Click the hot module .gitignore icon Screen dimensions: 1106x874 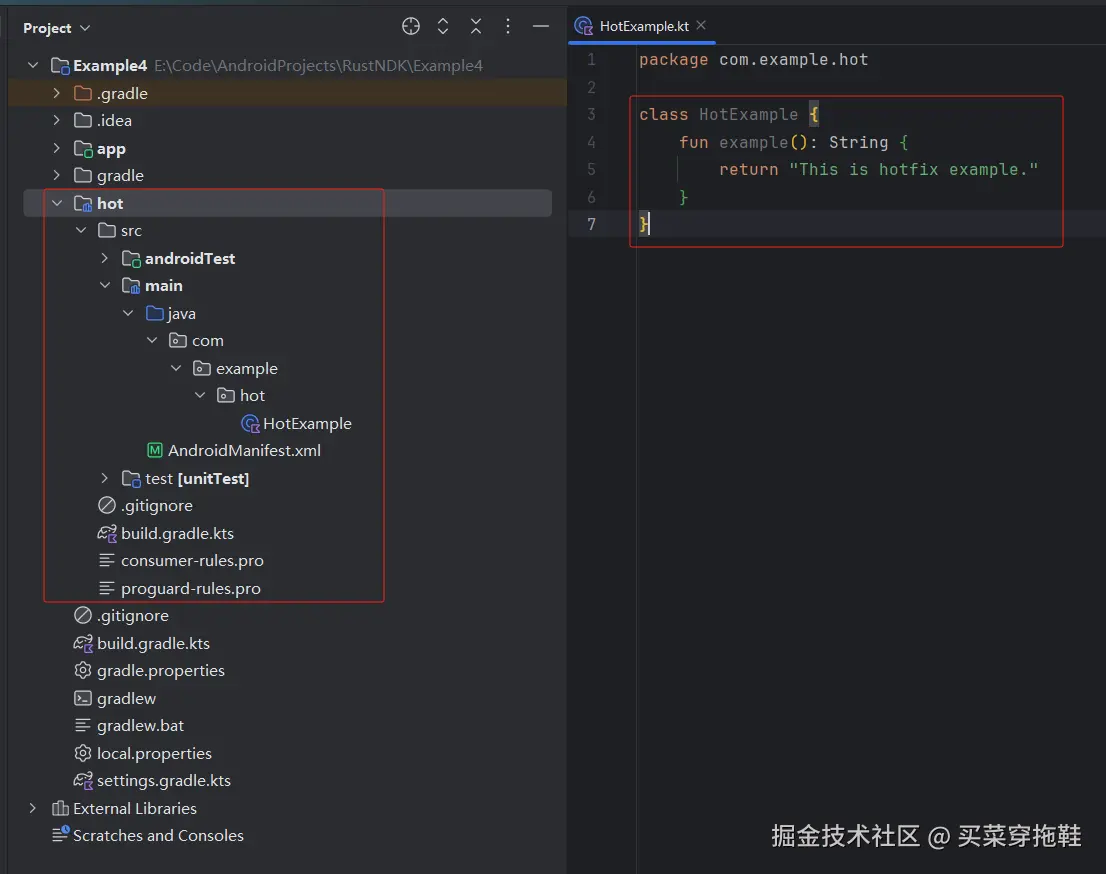point(107,505)
